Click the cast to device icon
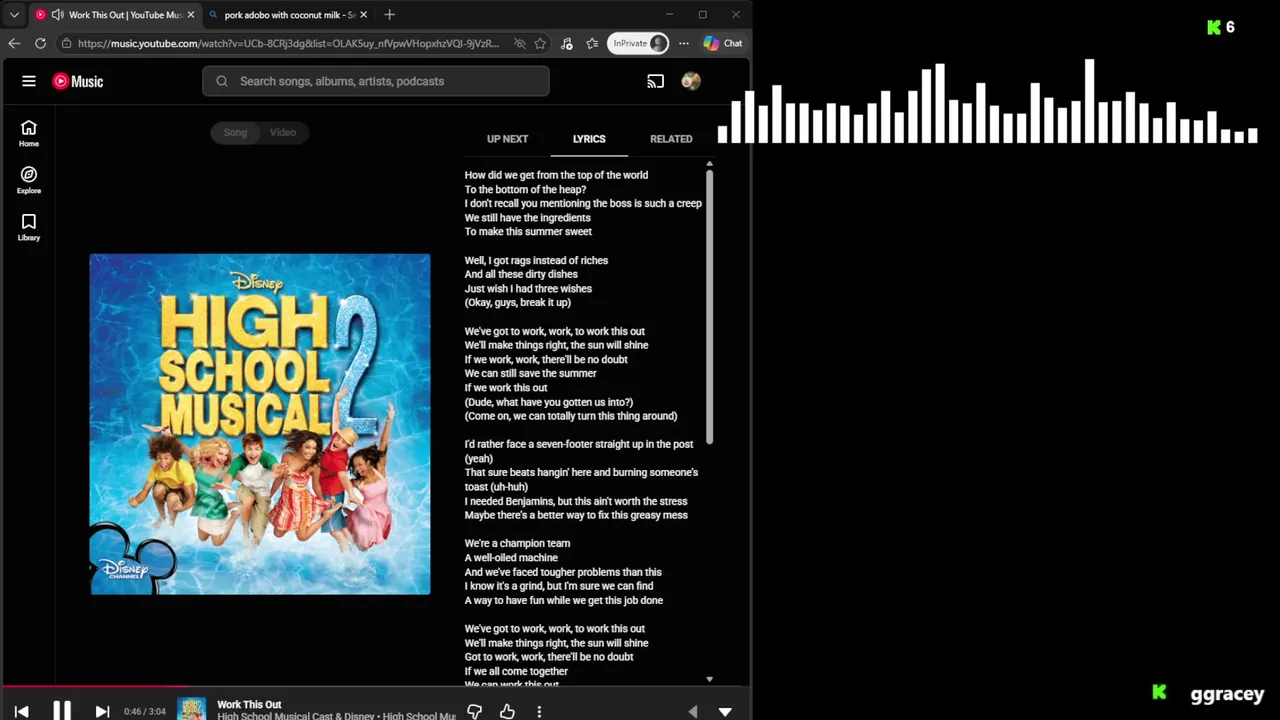The width and height of the screenshot is (1280, 720). tap(655, 81)
